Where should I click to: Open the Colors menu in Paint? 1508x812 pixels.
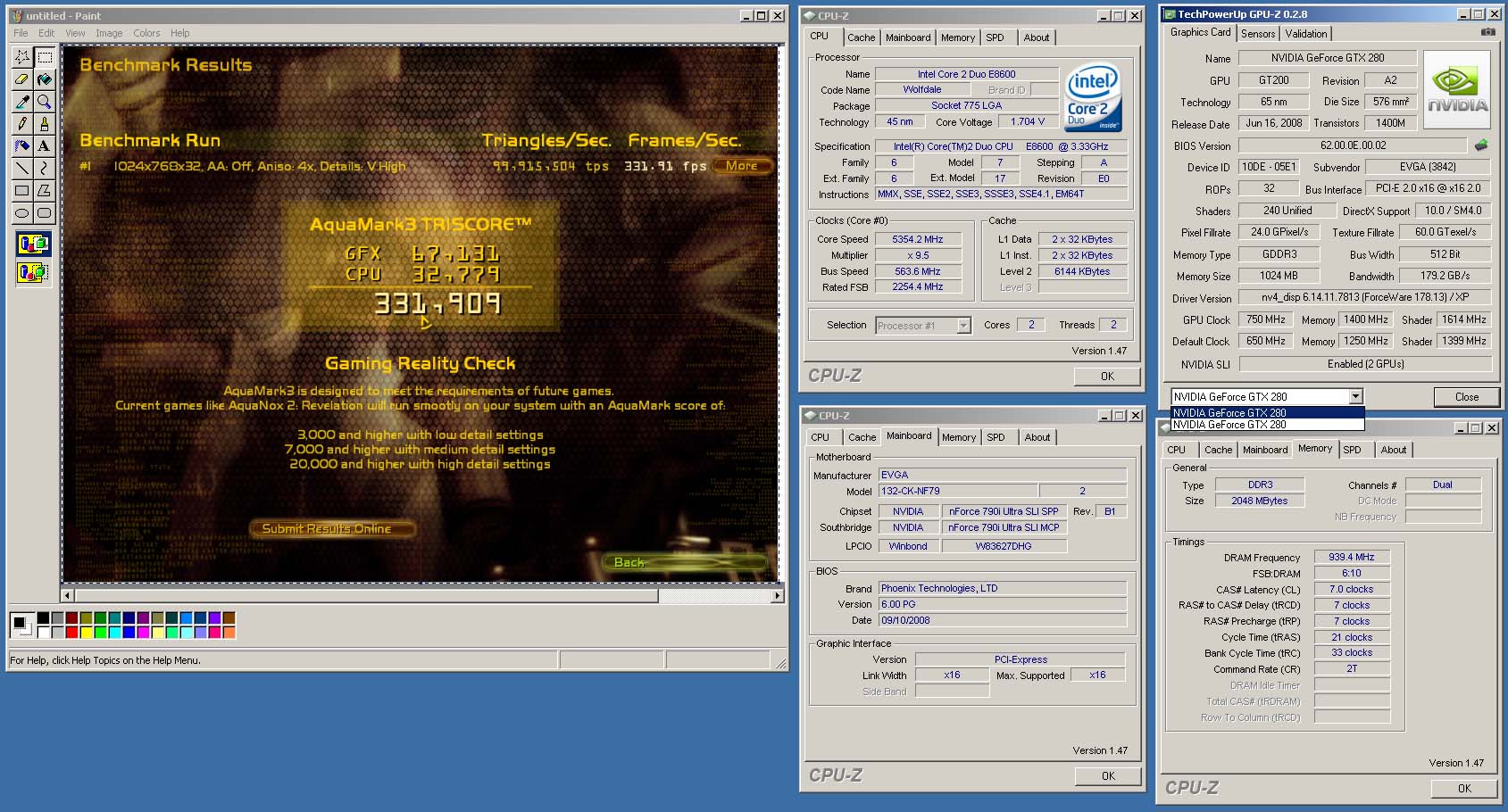pyautogui.click(x=146, y=33)
